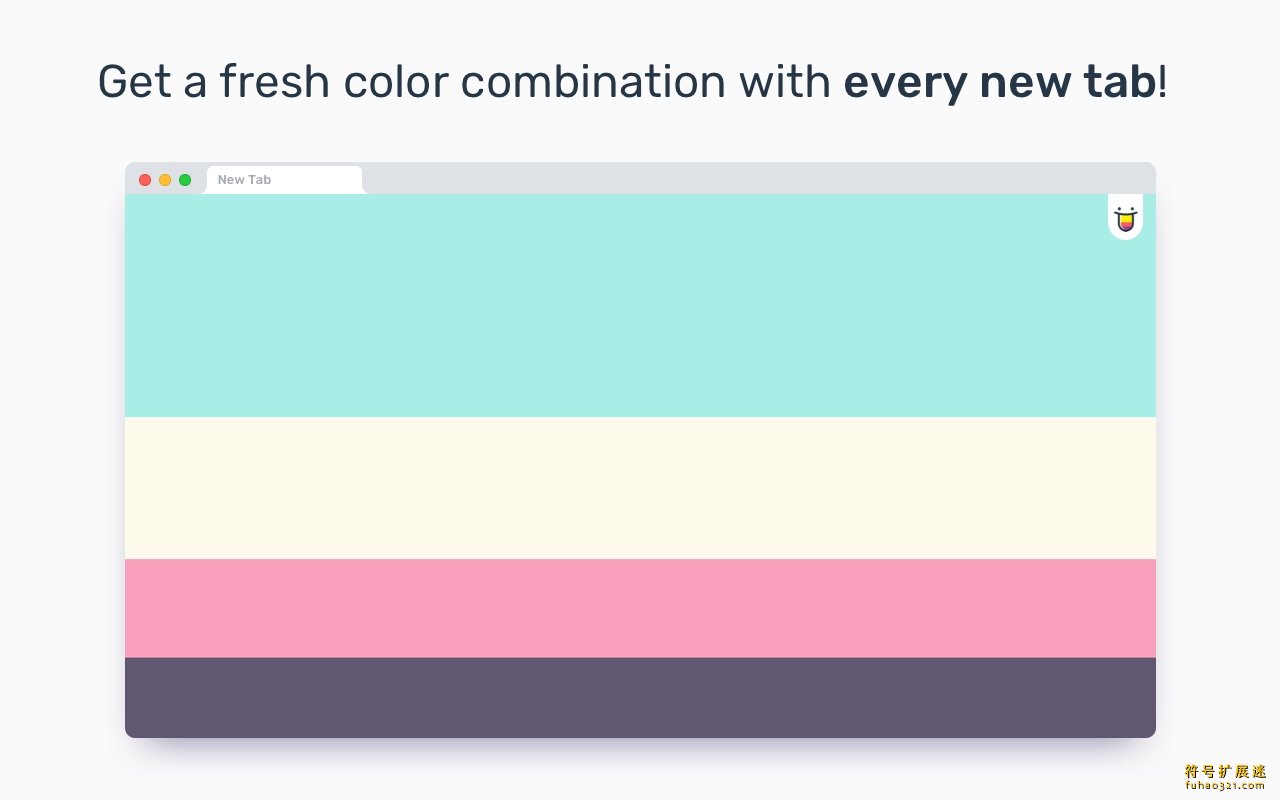Pick the cream off-white color band

coord(640,488)
